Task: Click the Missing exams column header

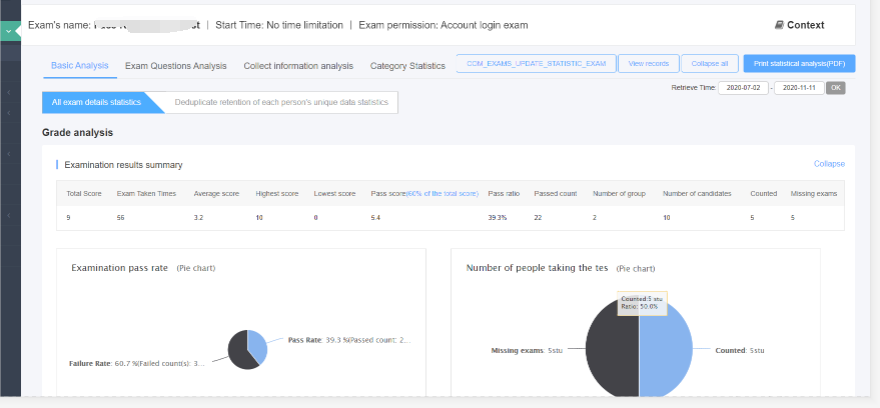Action: click(x=814, y=194)
